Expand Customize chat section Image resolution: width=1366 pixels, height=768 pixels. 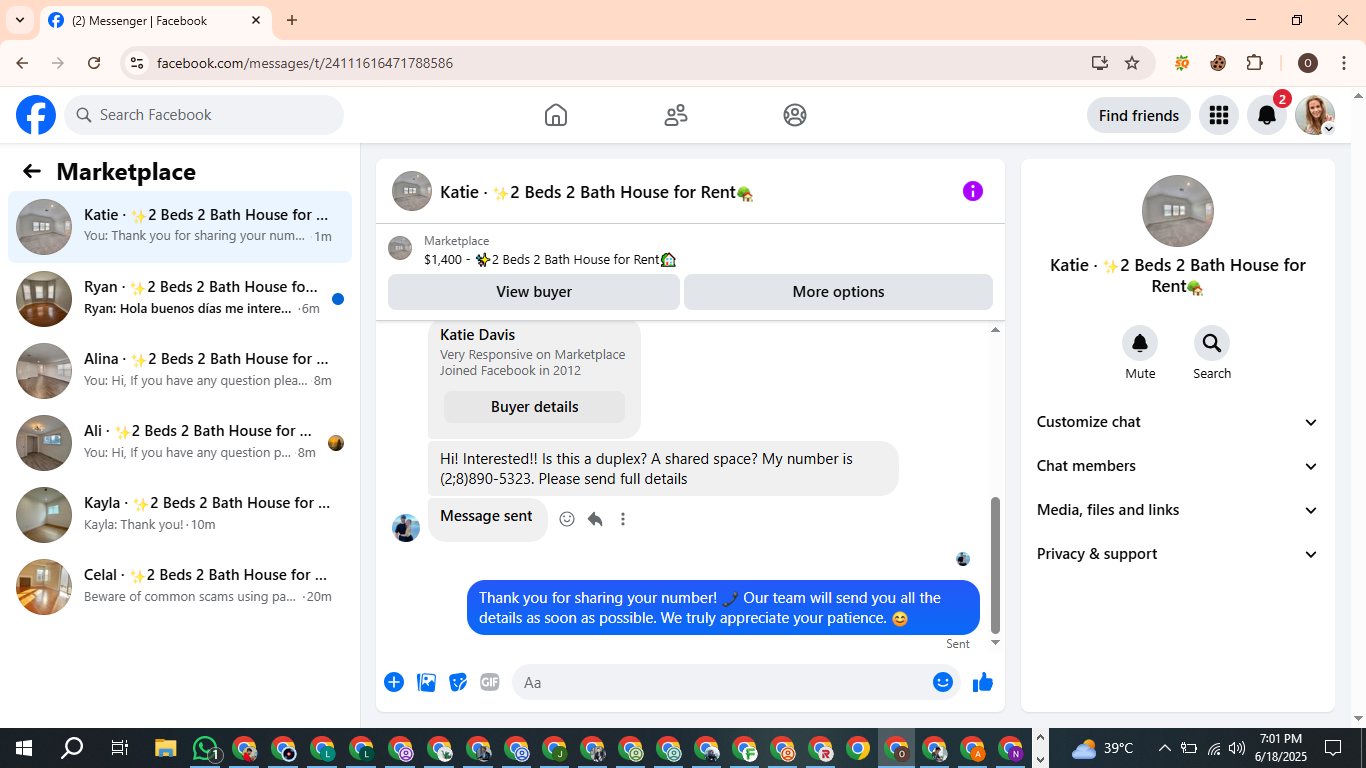click(1178, 422)
